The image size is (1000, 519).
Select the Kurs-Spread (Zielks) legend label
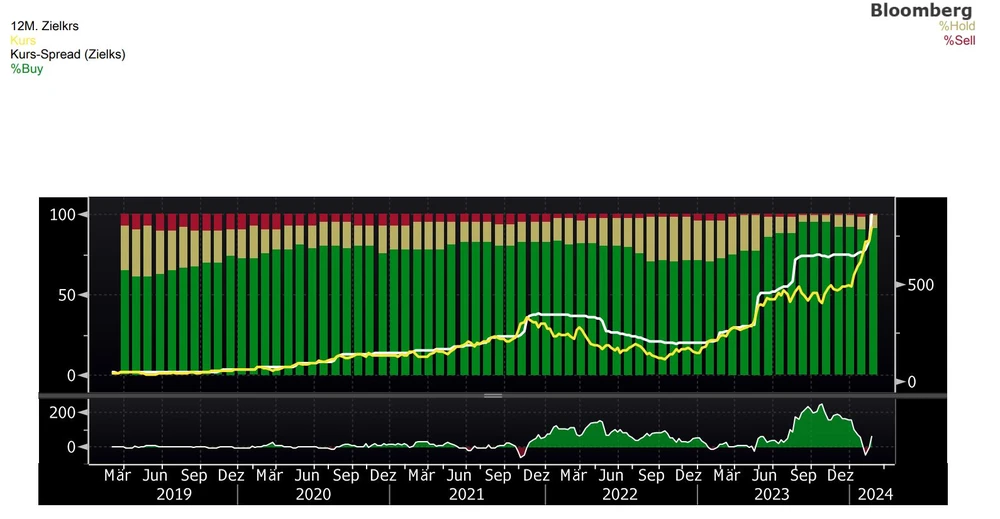point(67,54)
